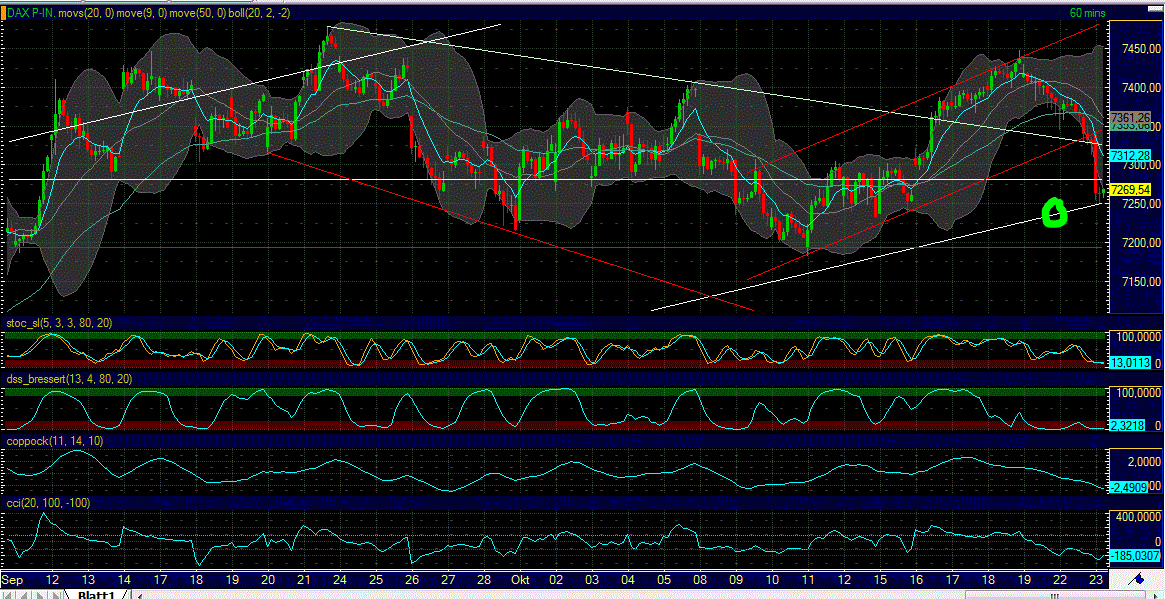Click the cci(20, 100, -100) panel header
Image resolution: width=1165 pixels, height=599 pixels.
click(48, 505)
